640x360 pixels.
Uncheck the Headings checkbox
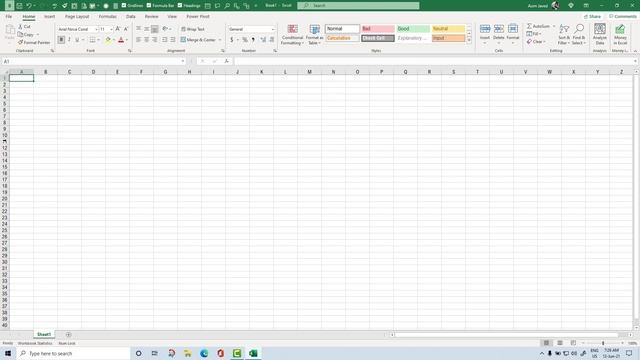point(180,5)
